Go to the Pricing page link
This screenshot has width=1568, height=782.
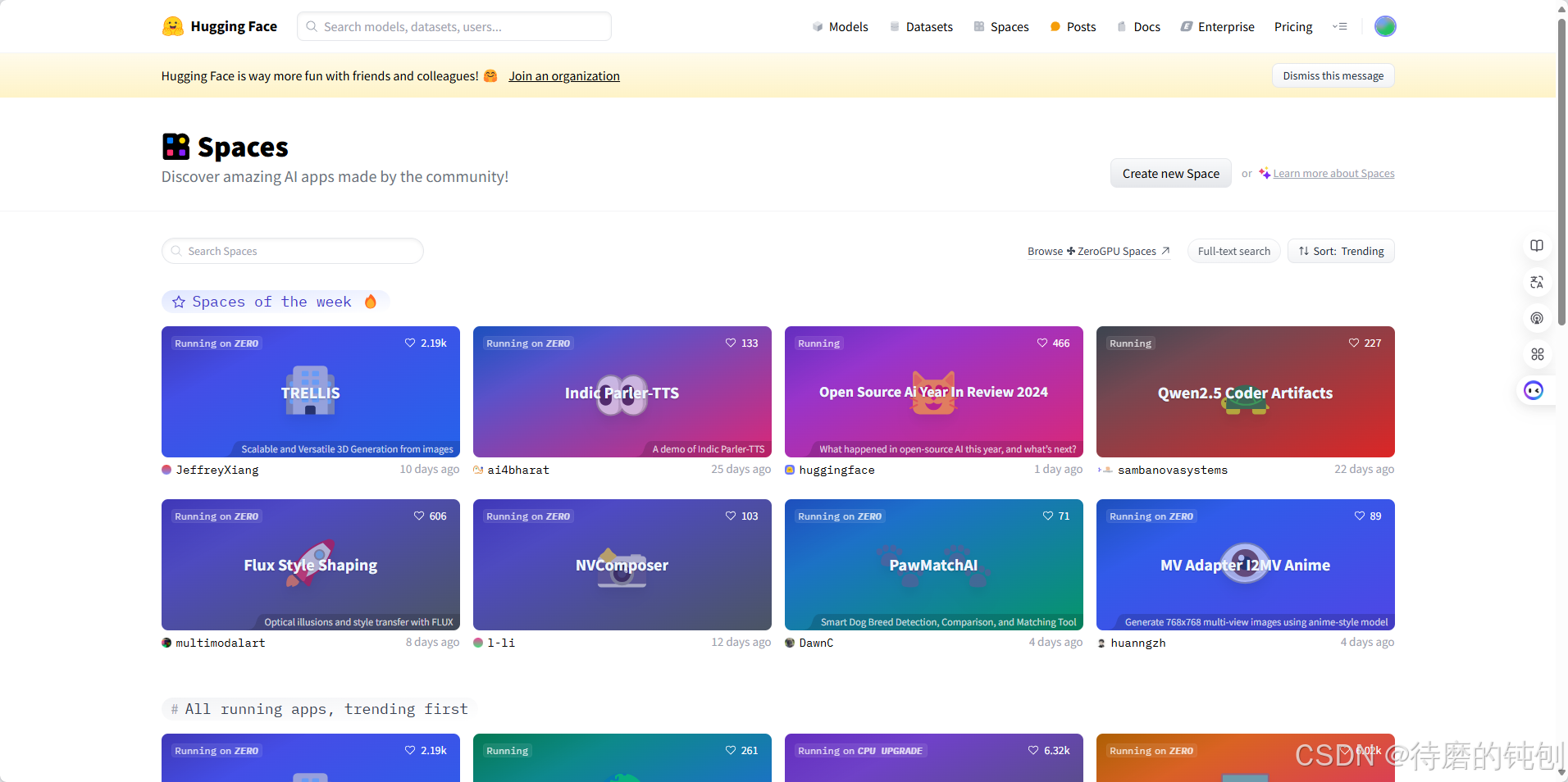tap(1293, 27)
